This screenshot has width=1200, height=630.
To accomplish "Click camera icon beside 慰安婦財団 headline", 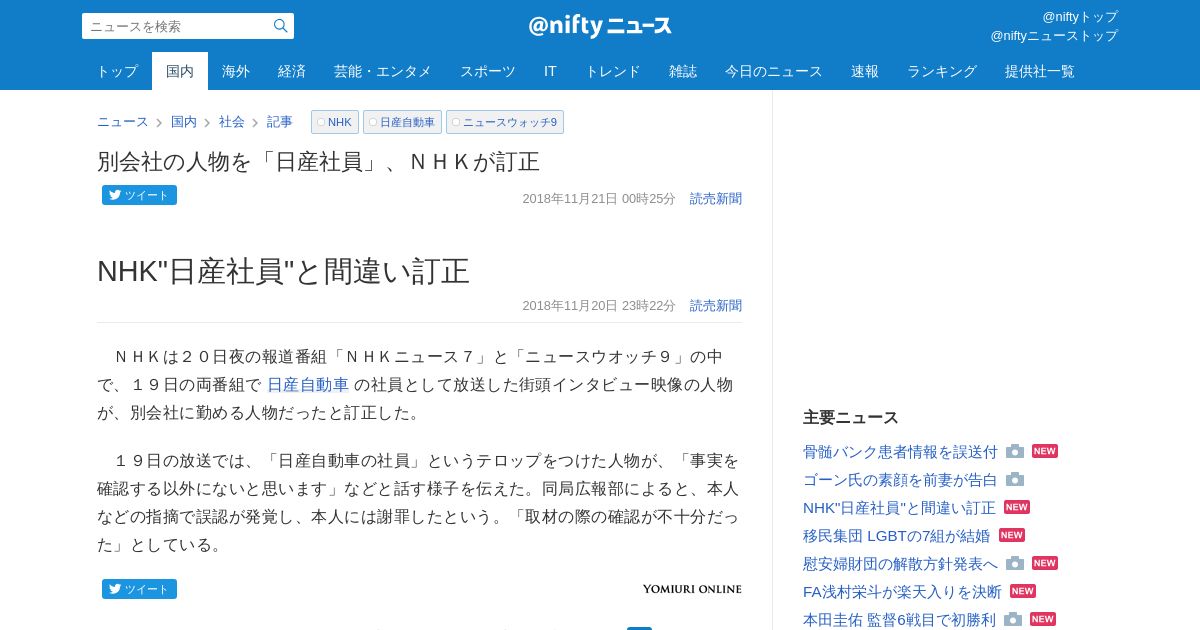I will pos(1015,564).
